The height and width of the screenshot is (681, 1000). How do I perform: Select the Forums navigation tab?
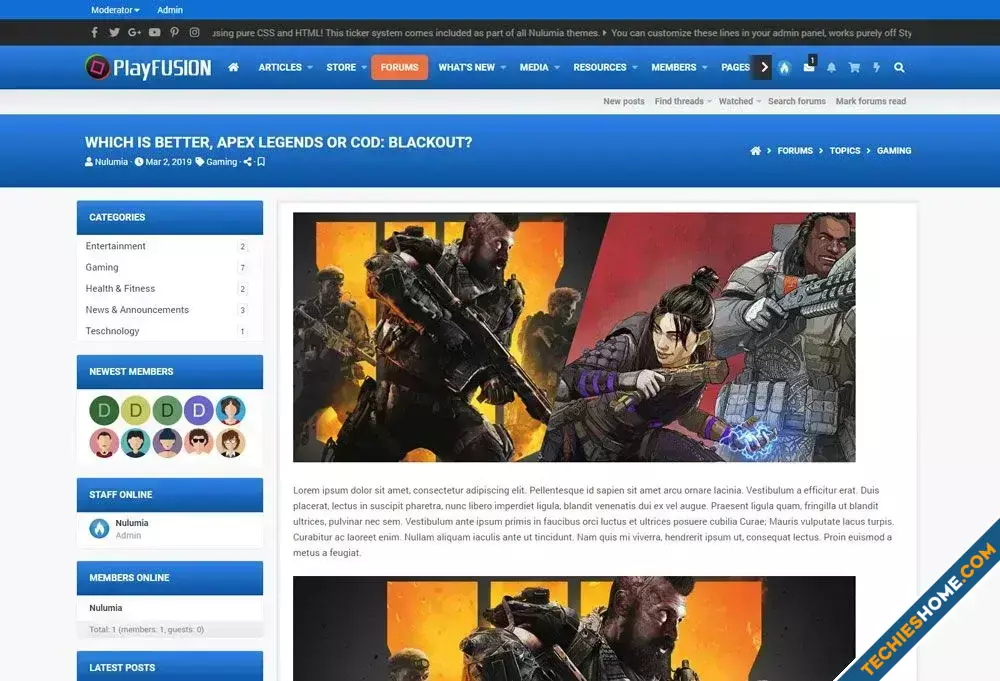point(399,67)
